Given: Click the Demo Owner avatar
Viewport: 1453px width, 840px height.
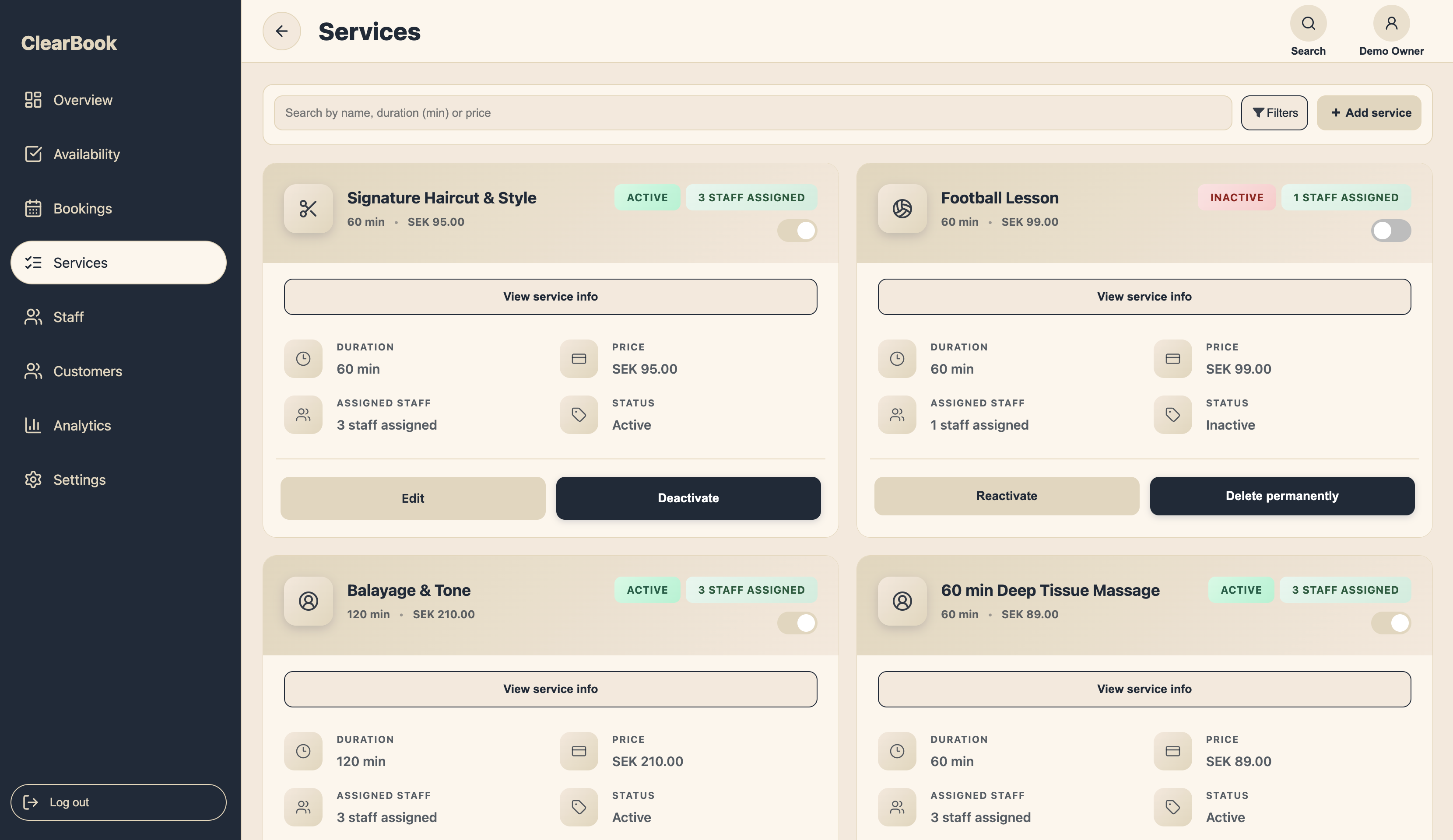Looking at the screenshot, I should [1391, 23].
